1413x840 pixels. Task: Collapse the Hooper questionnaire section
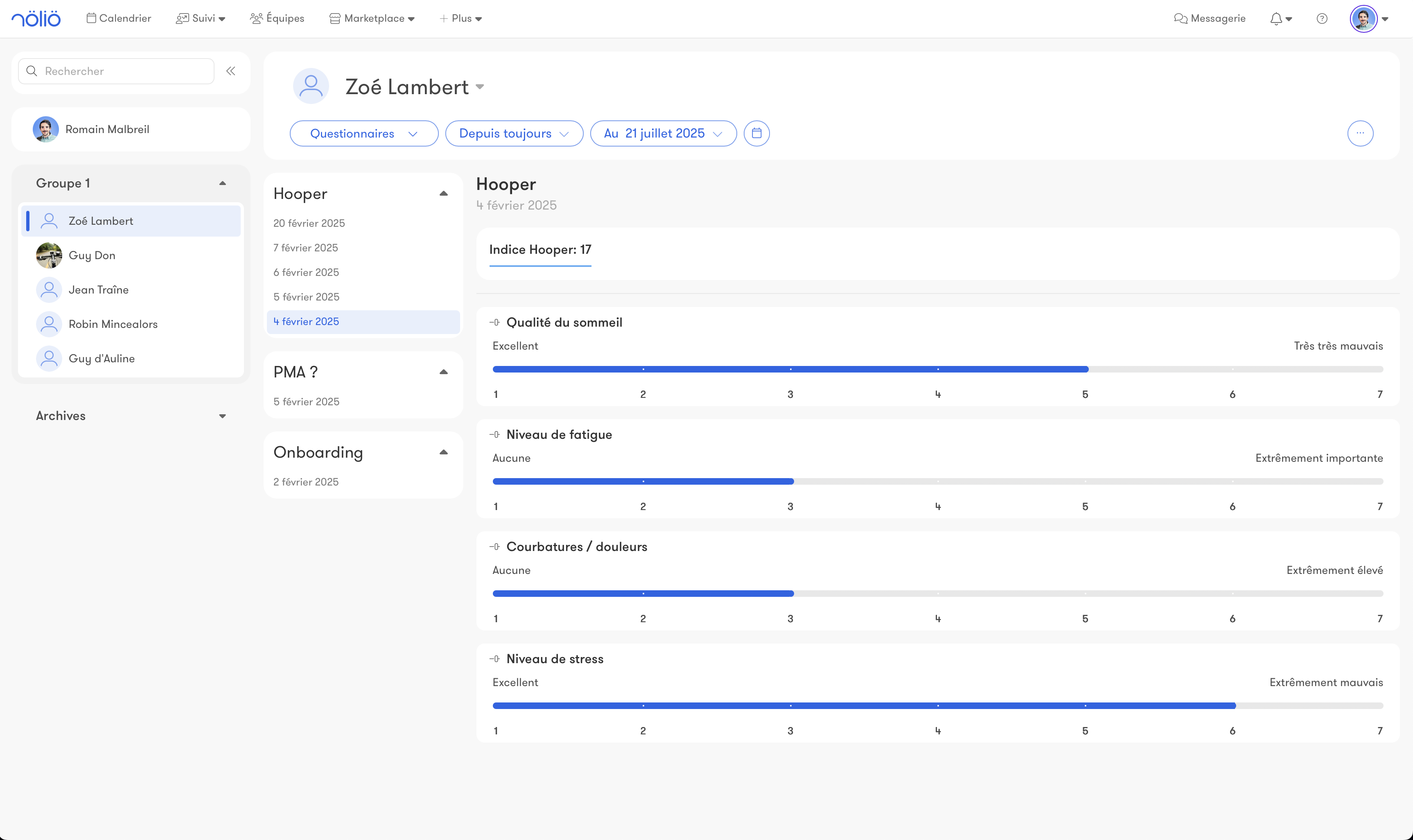click(x=444, y=194)
